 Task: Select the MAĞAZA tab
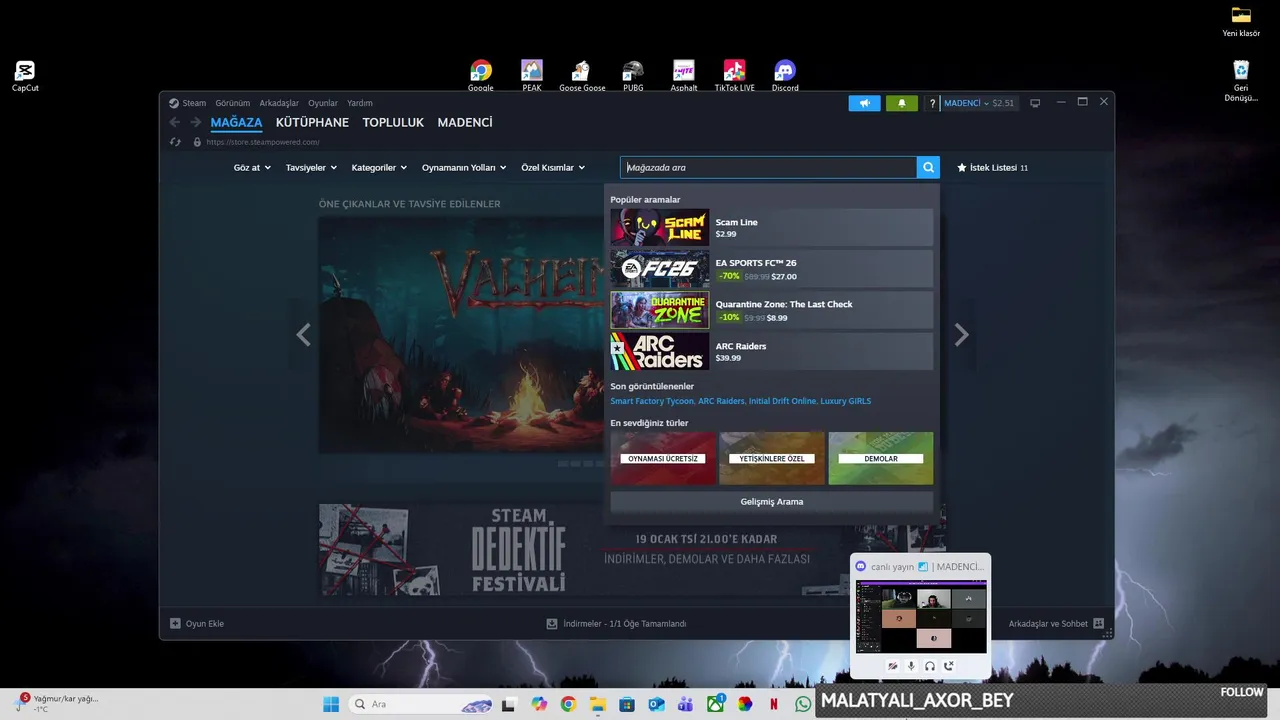click(x=236, y=122)
